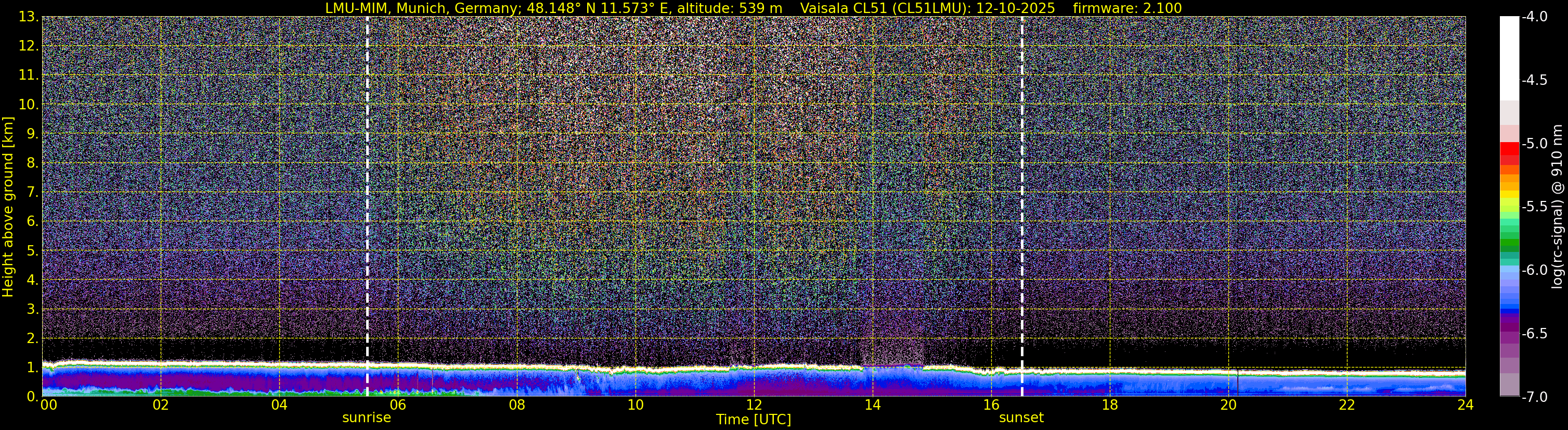Click the '-5.5' colorbar tick label
Image resolution: width=1568 pixels, height=430 pixels.
click(x=1535, y=207)
